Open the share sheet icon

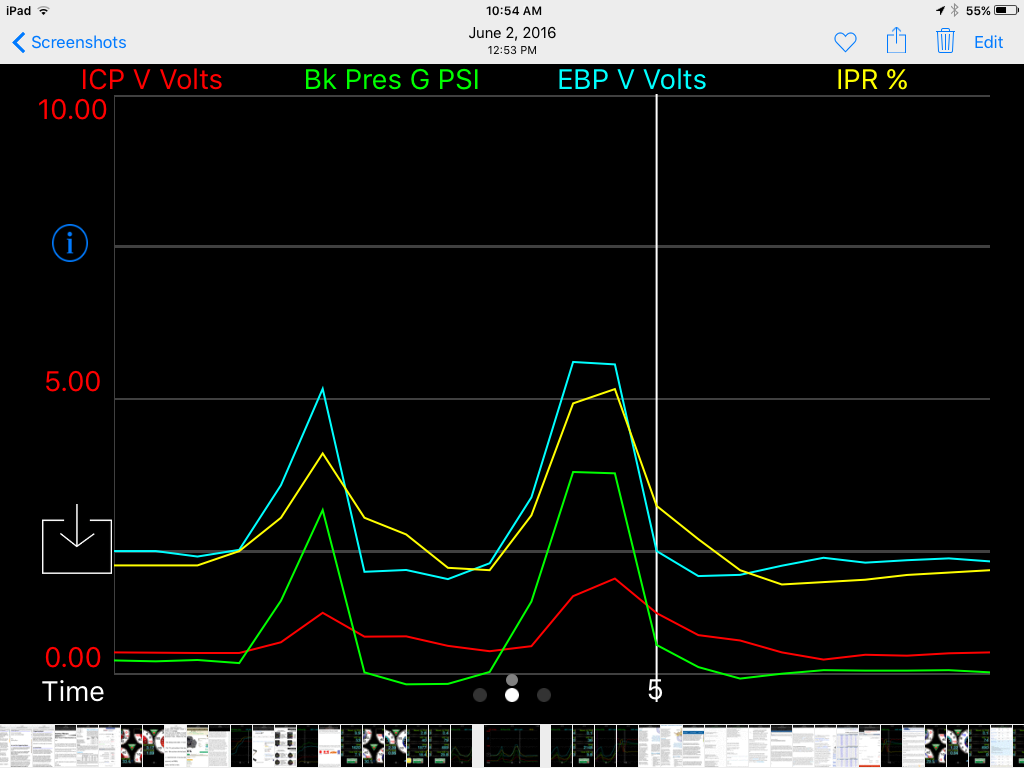[x=896, y=40]
